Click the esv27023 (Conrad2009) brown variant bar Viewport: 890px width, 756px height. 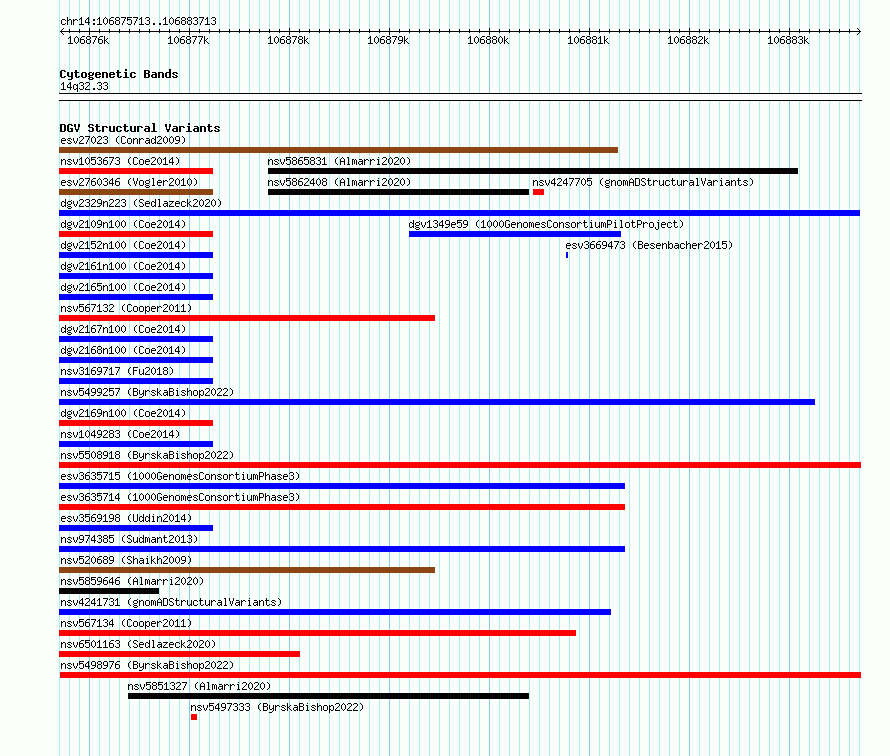tap(338, 150)
